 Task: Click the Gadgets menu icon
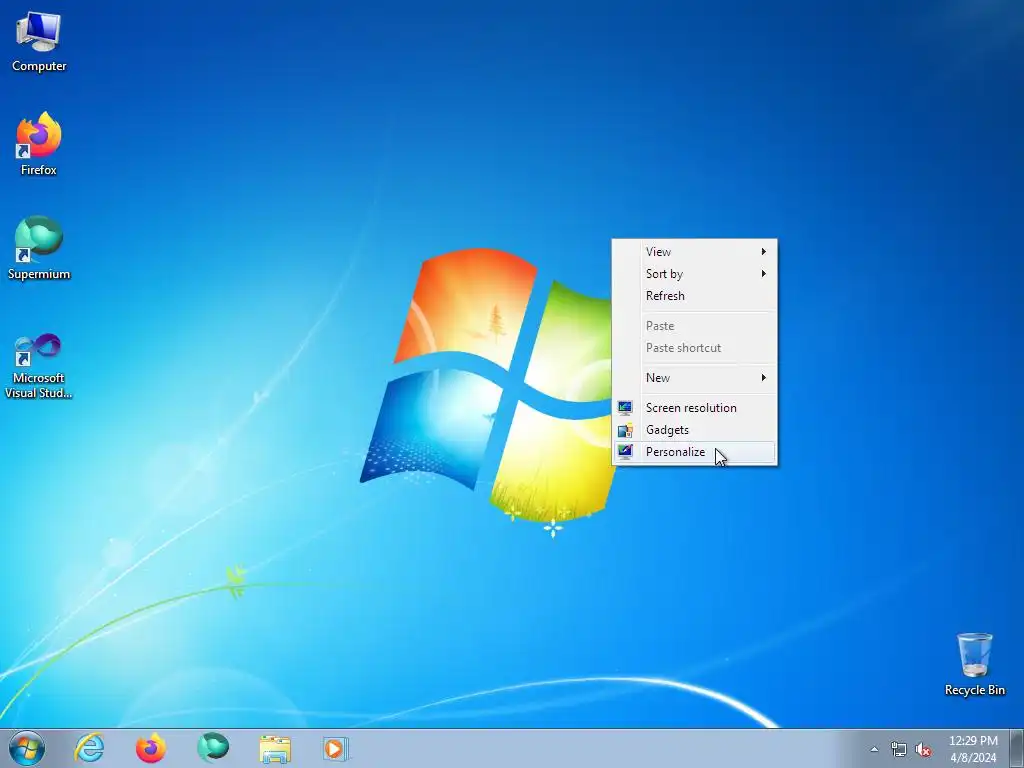625,430
